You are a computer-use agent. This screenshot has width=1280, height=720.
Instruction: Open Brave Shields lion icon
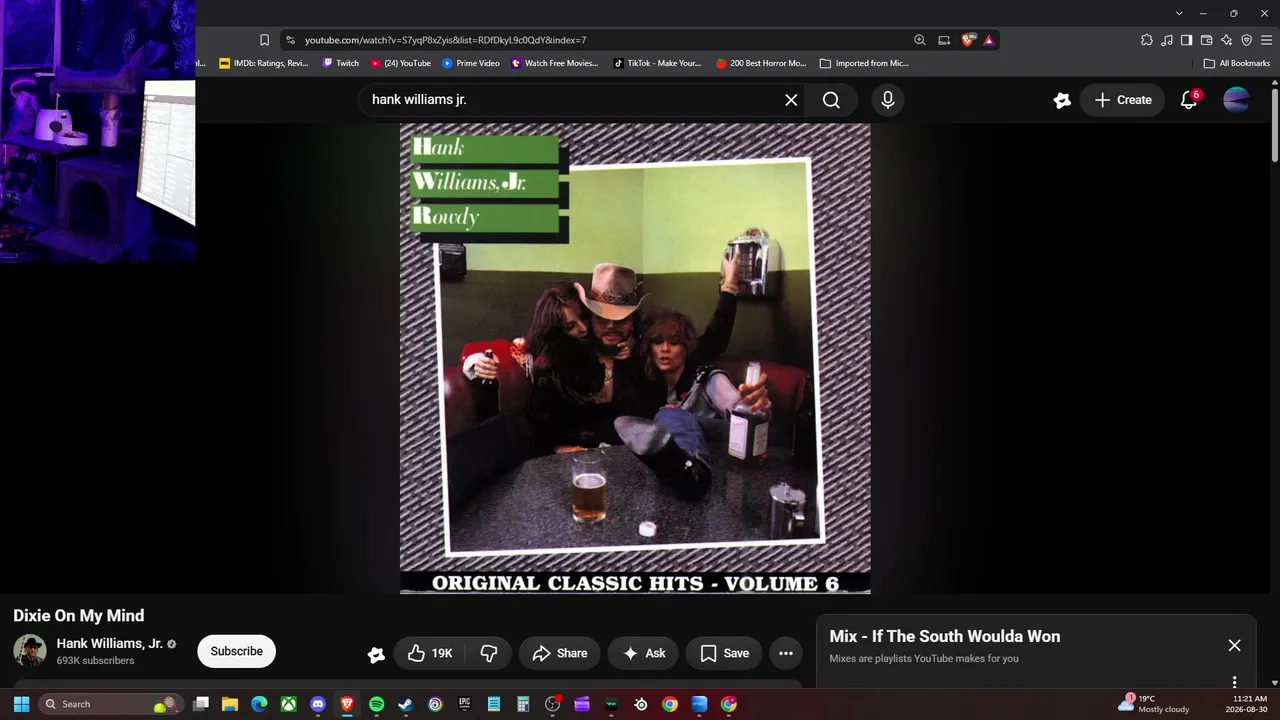968,40
